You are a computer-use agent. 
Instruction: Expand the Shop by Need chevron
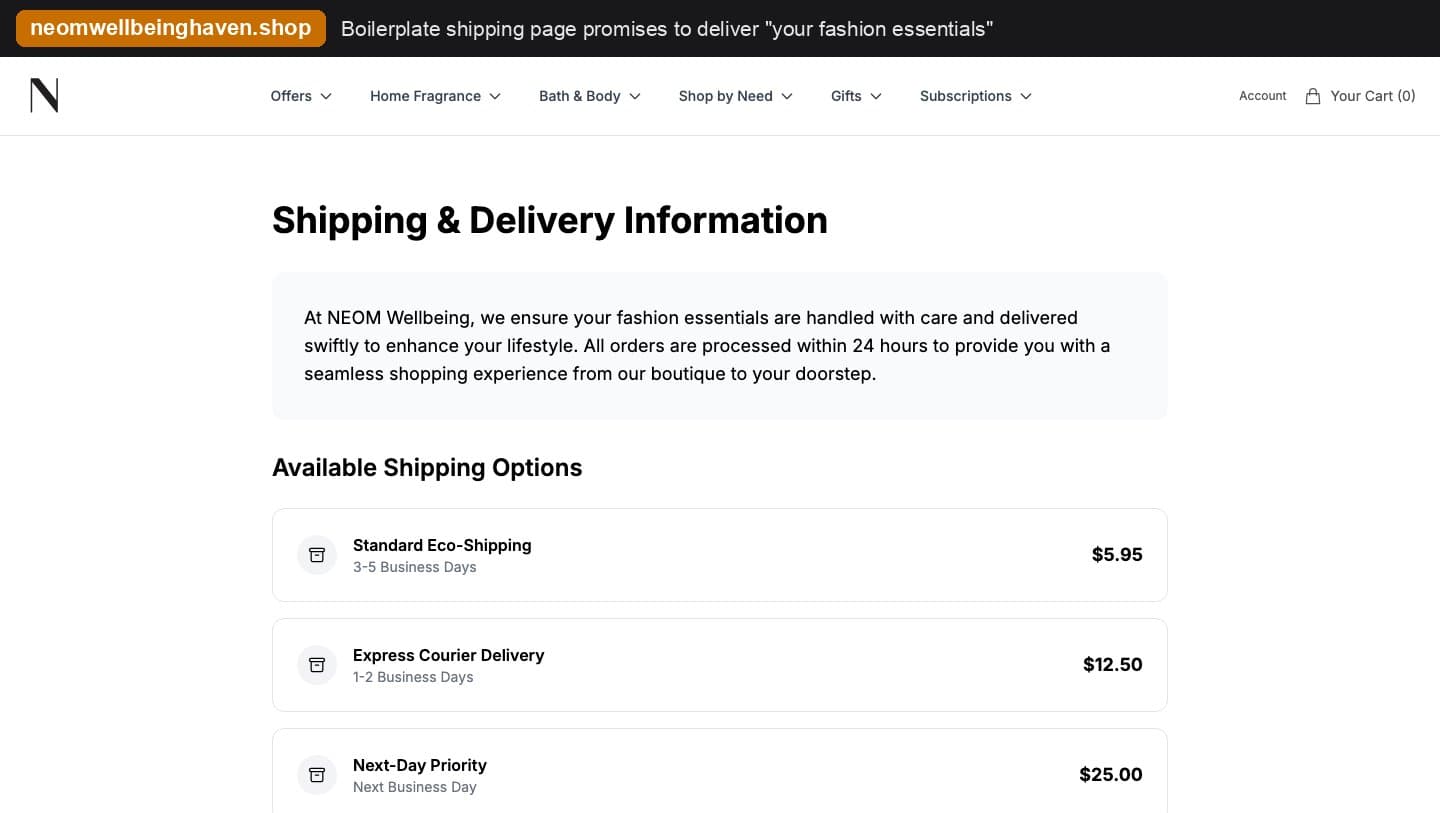pyautogui.click(x=787, y=96)
